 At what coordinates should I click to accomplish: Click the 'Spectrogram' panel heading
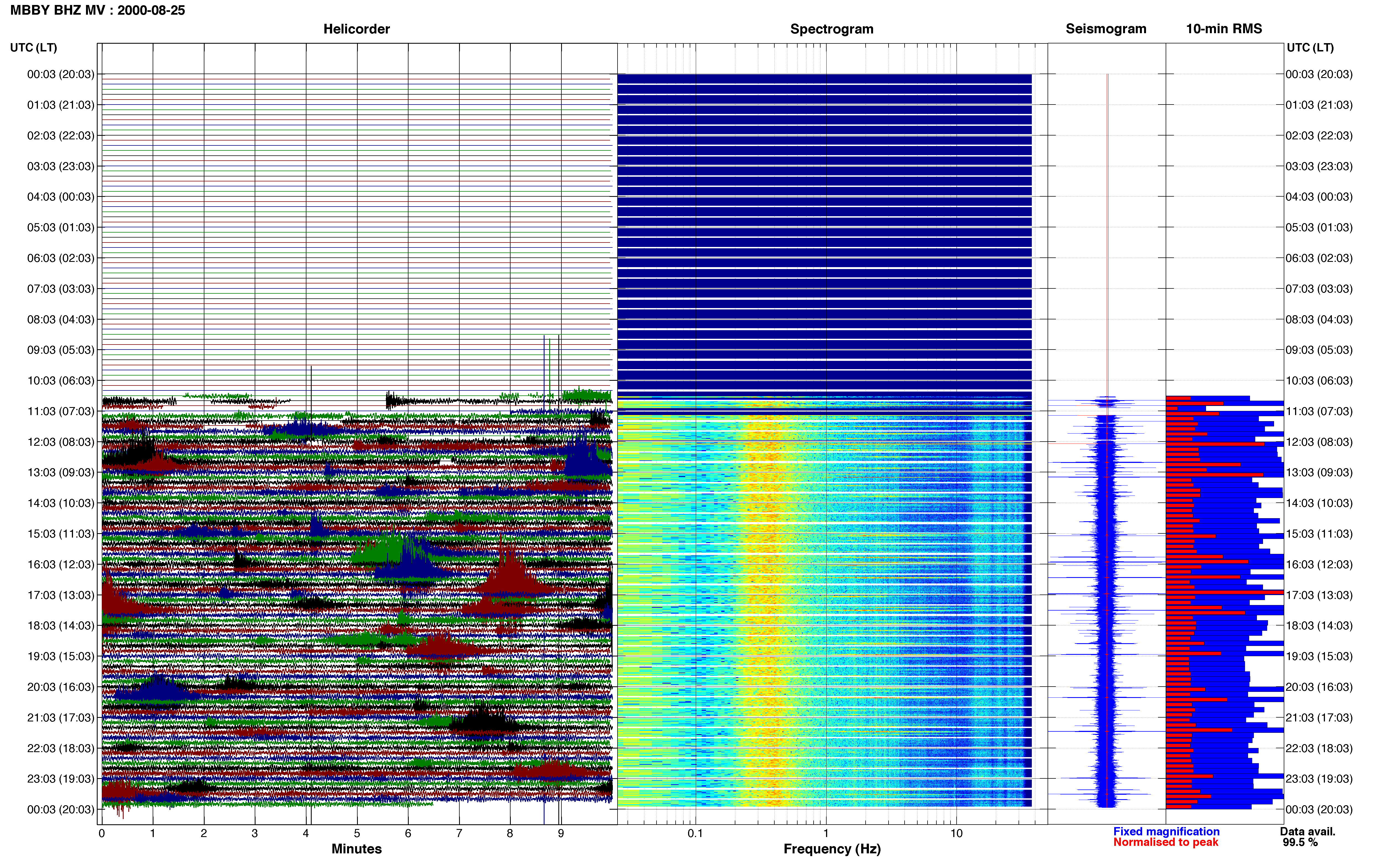(832, 29)
